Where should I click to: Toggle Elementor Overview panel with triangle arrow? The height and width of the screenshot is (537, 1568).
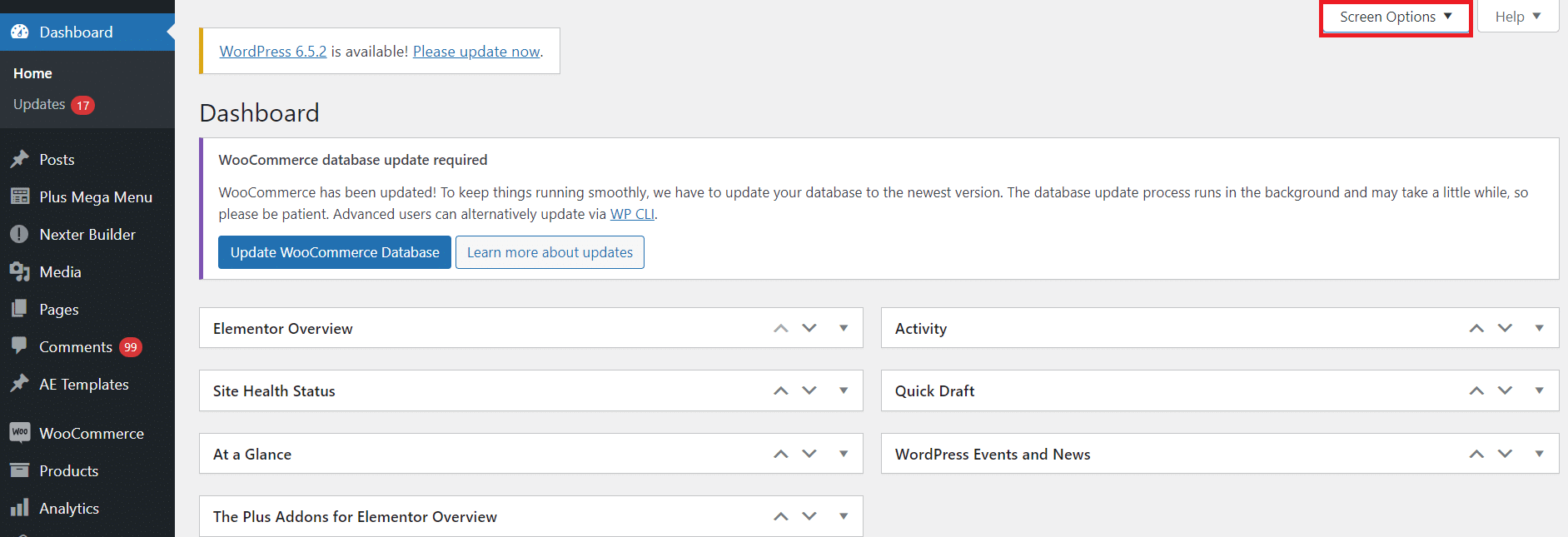click(844, 328)
